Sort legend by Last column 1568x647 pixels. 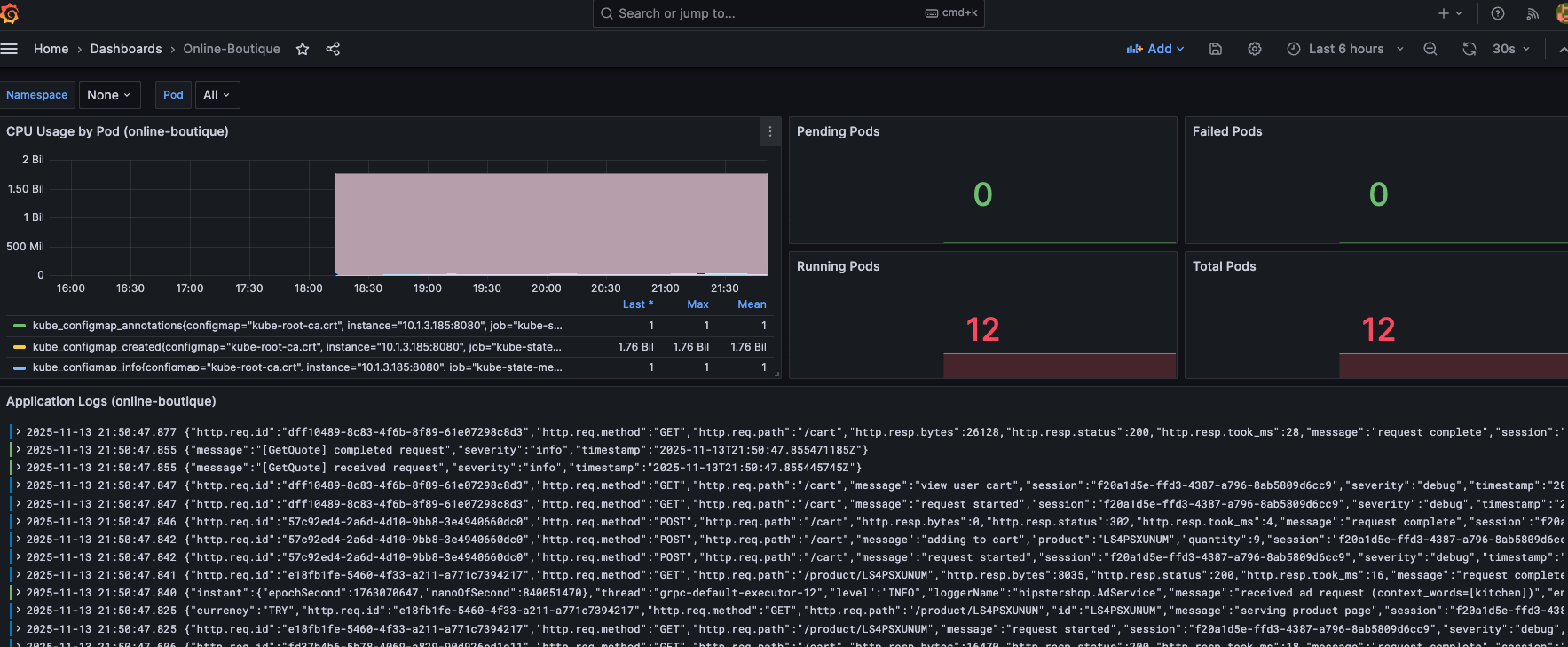point(638,304)
